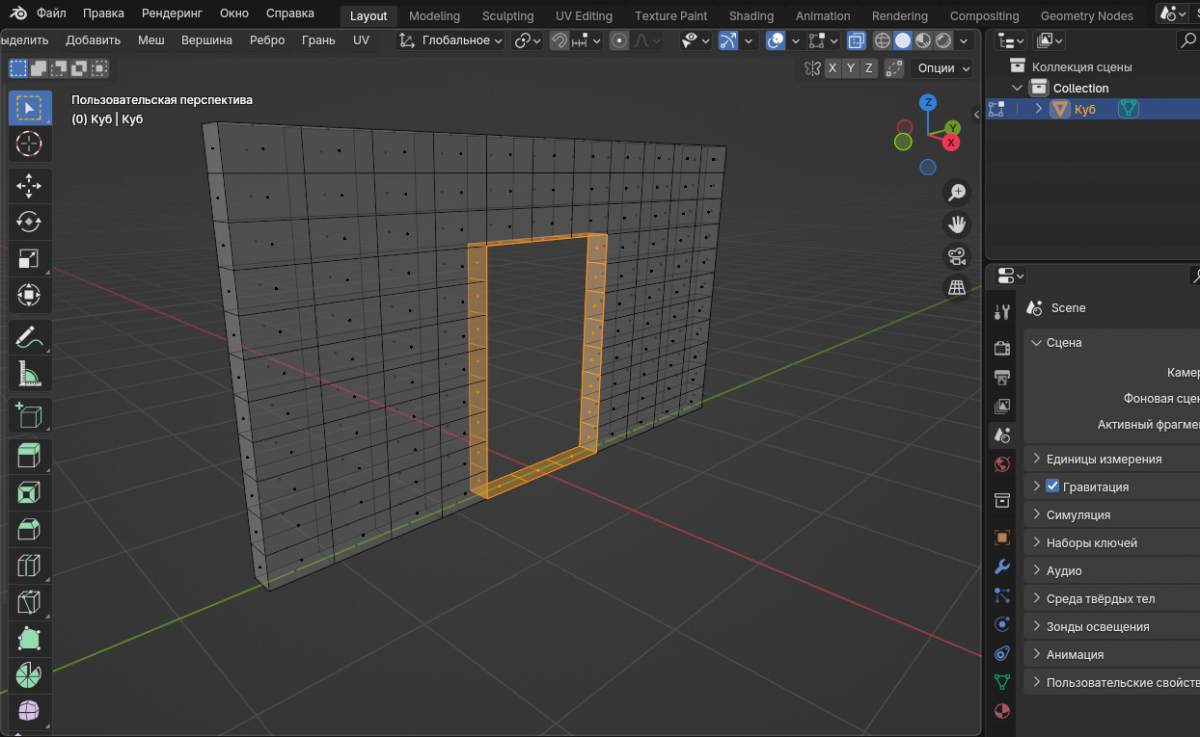
Task: Pick the Loop Cut tool
Action: [x=29, y=567]
